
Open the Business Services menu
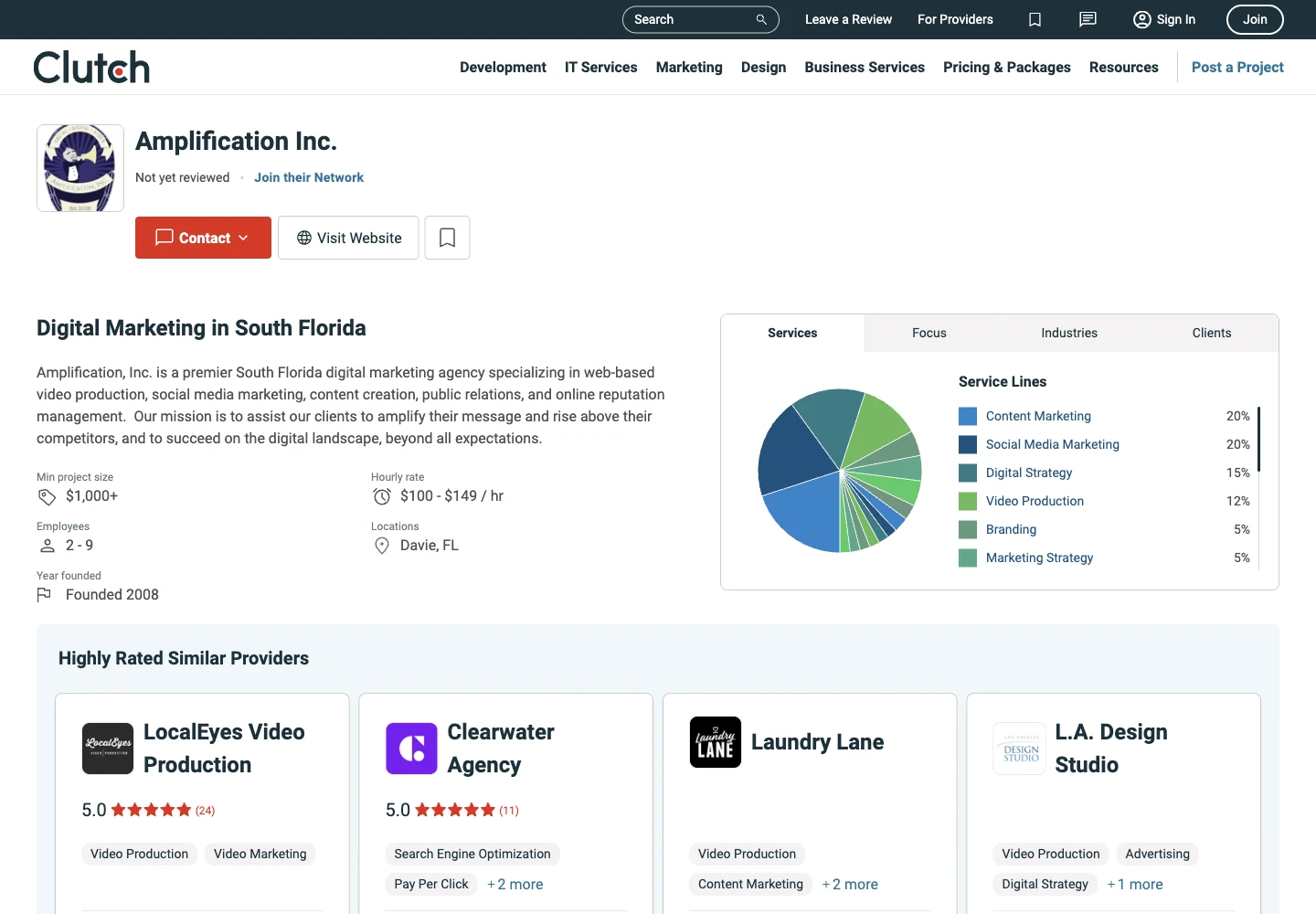point(865,67)
